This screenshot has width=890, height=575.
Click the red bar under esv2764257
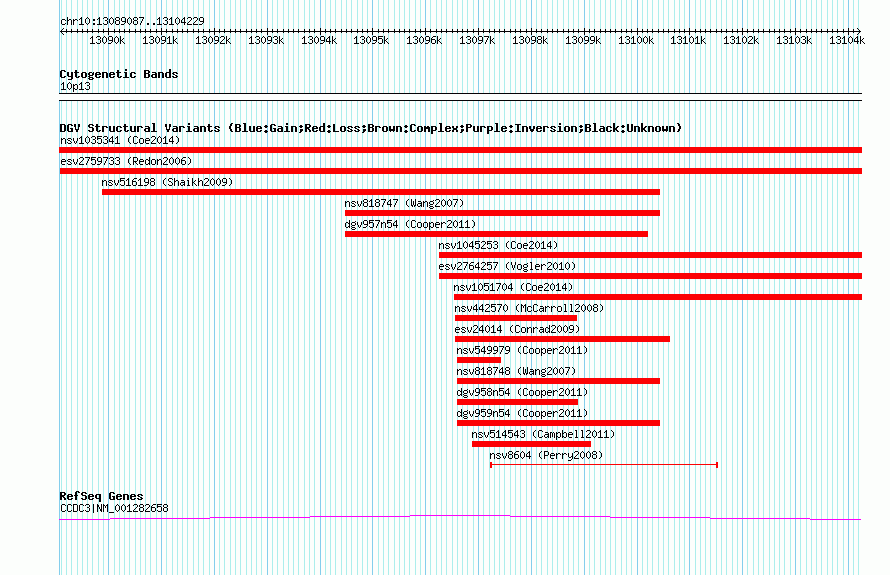click(650, 276)
